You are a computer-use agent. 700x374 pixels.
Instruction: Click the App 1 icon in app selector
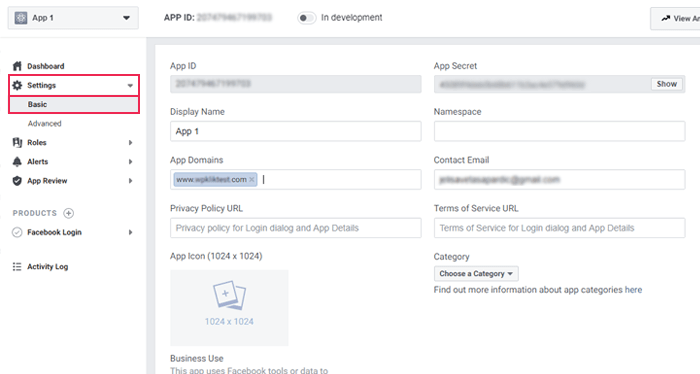[21, 18]
